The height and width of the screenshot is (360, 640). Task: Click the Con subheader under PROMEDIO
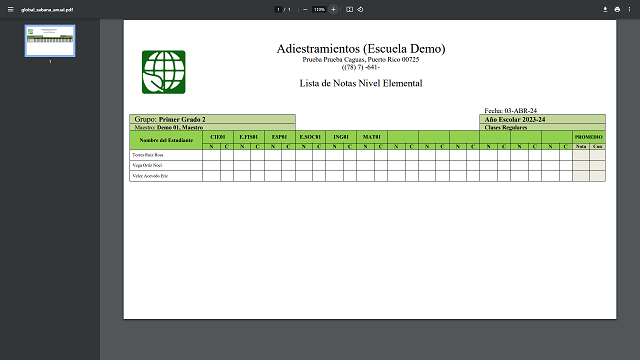598,146
